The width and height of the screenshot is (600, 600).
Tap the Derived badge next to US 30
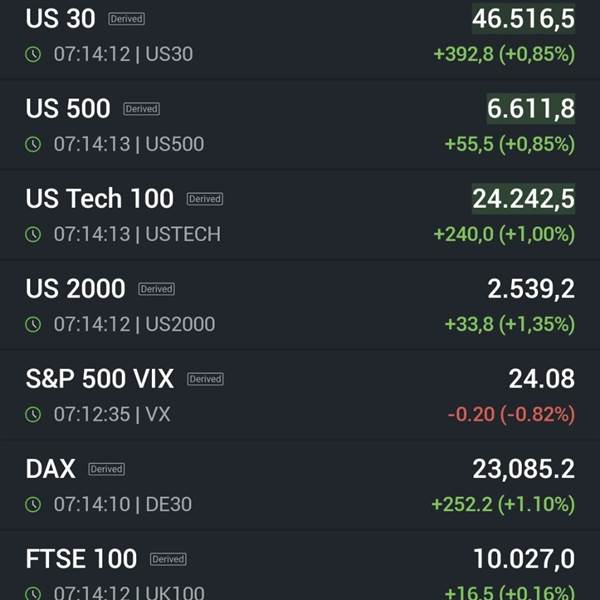(x=127, y=19)
